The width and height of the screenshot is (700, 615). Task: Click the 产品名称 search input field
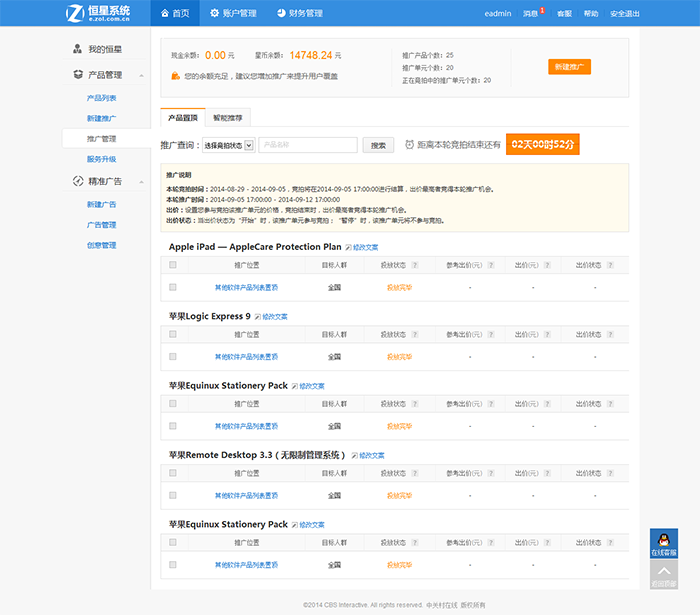pyautogui.click(x=307, y=145)
